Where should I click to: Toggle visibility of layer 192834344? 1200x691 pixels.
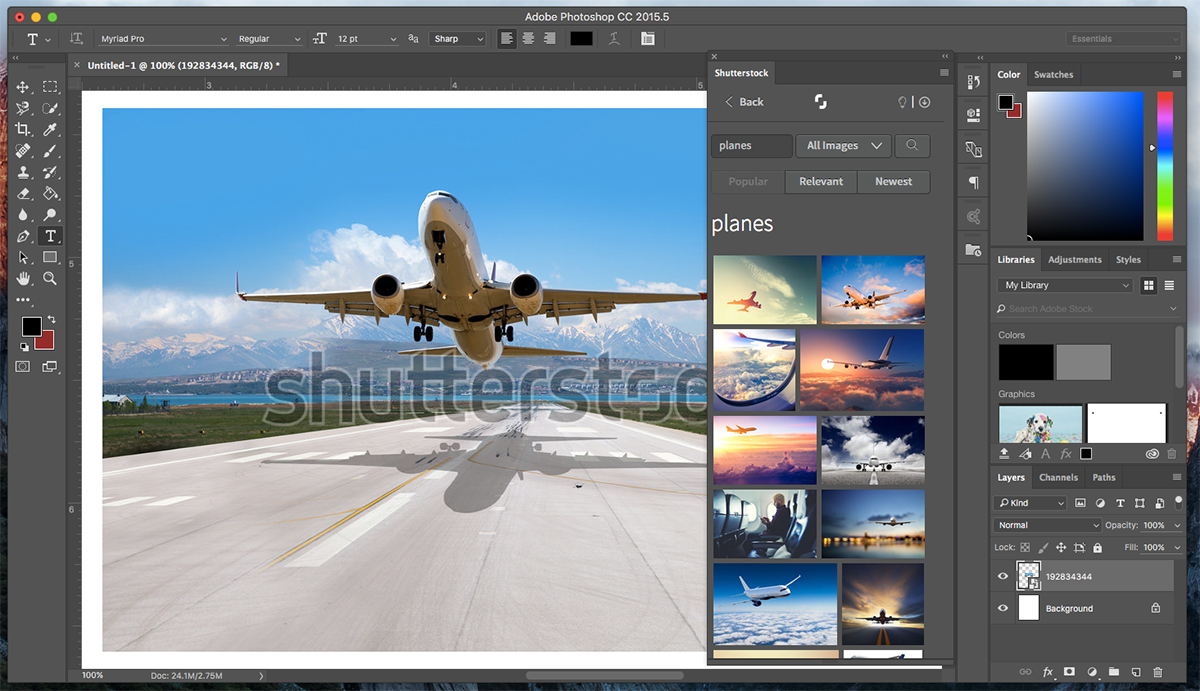1002,576
